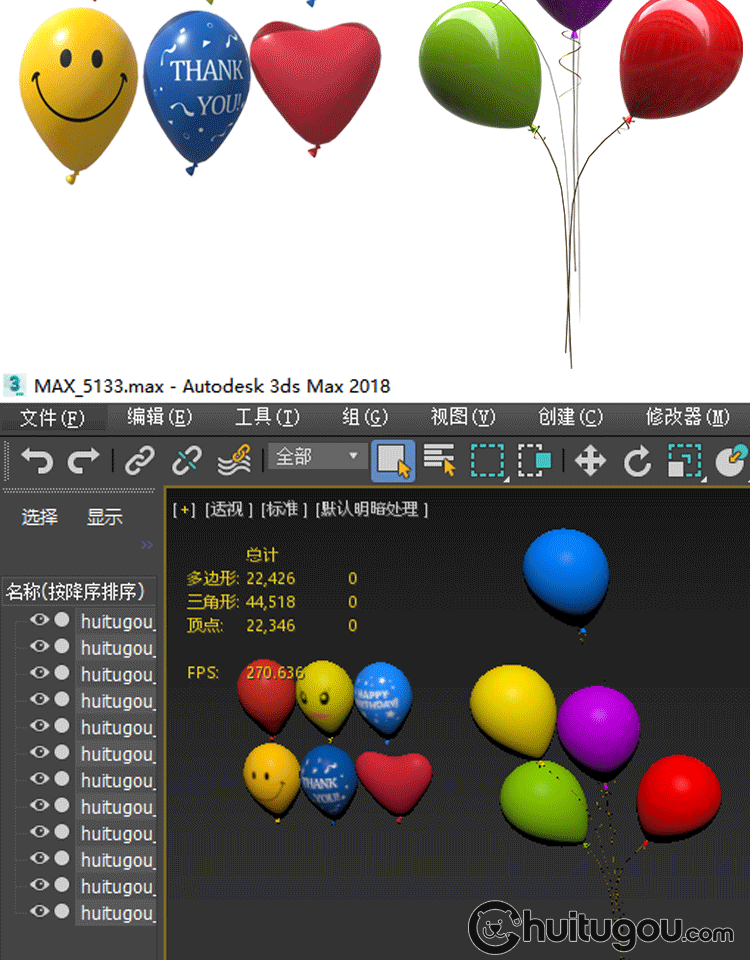This screenshot has width=750, height=960.
Task: Click the FPS: 270.636 readout
Action: [245, 673]
